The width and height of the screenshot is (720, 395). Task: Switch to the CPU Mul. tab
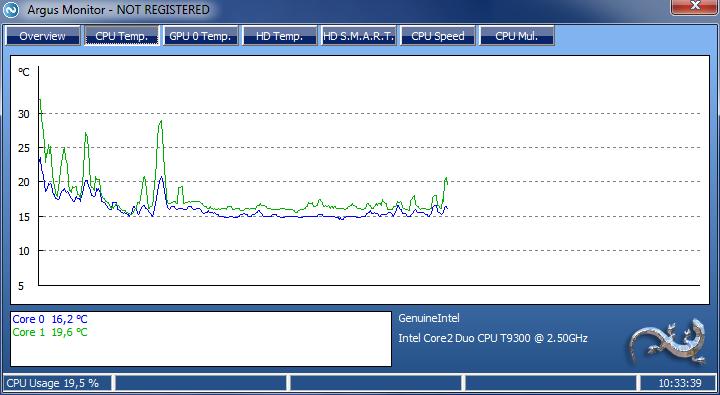pos(517,36)
